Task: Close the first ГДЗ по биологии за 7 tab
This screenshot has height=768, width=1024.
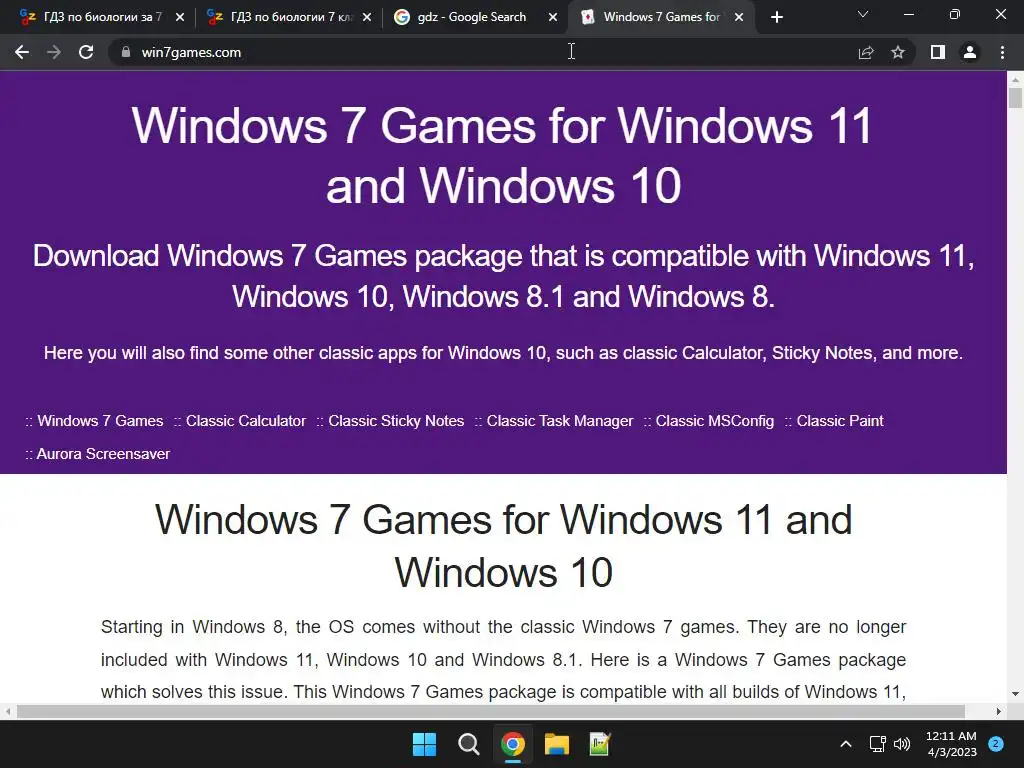Action: click(180, 17)
